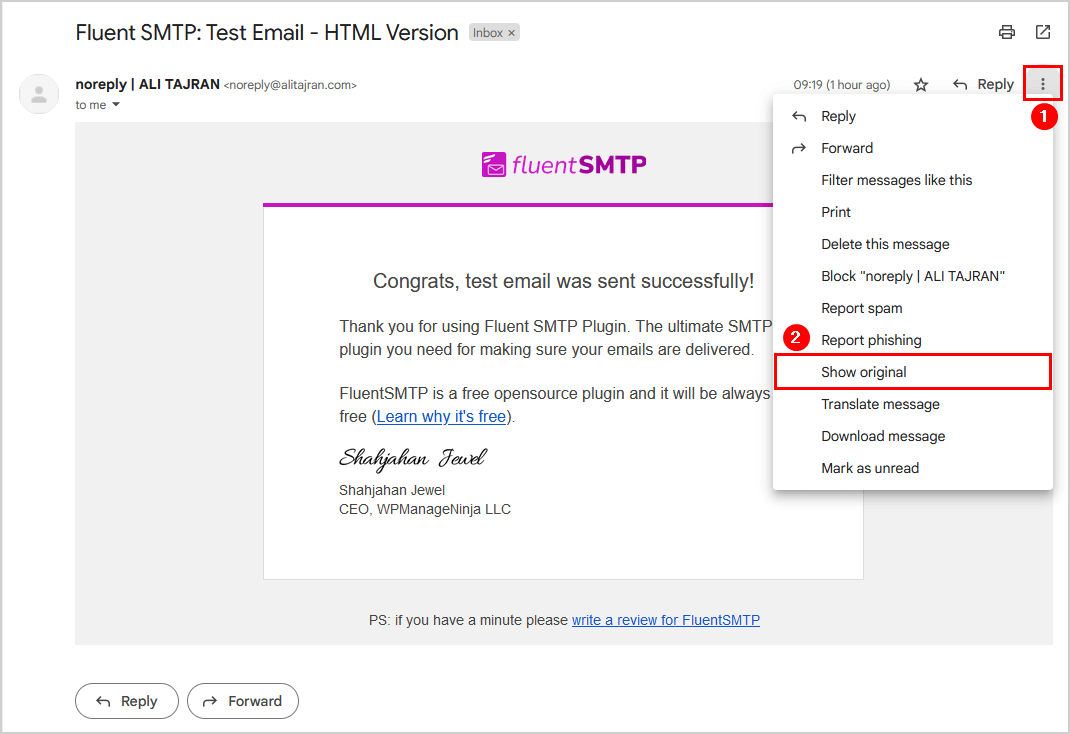Choose Filter messages like this
1070x734 pixels.
point(912,180)
